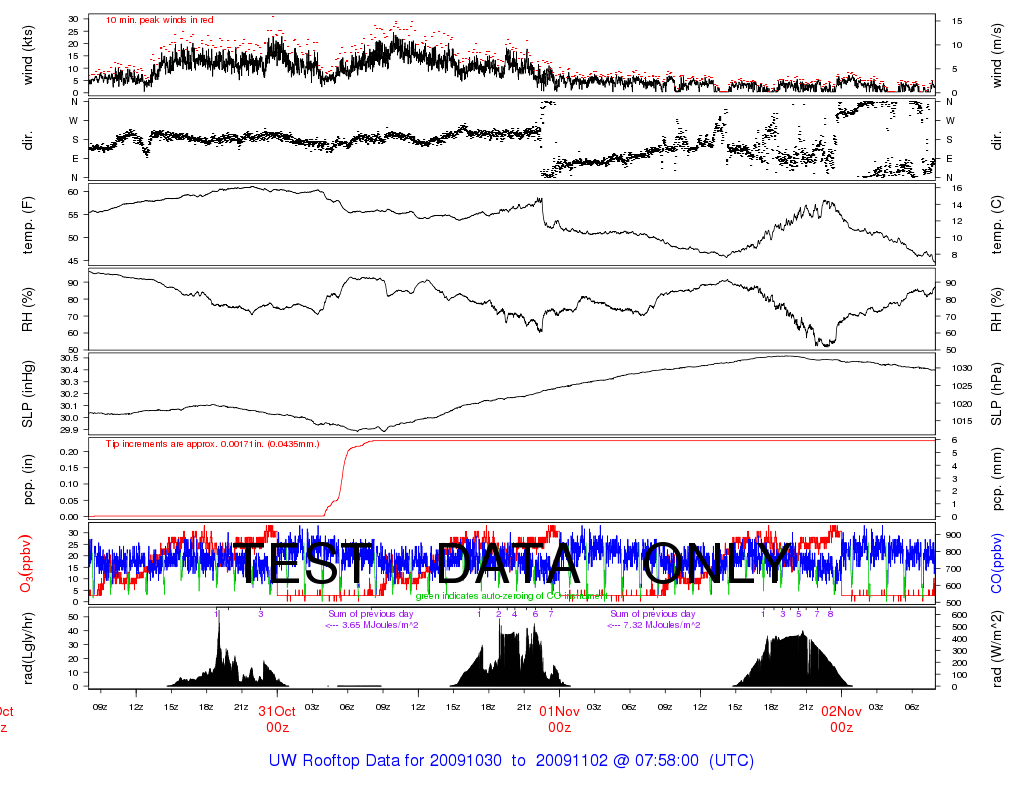The width and height of the screenshot is (1024, 800).
Task: Click the '900' CO axis tick value
Action: 953,535
